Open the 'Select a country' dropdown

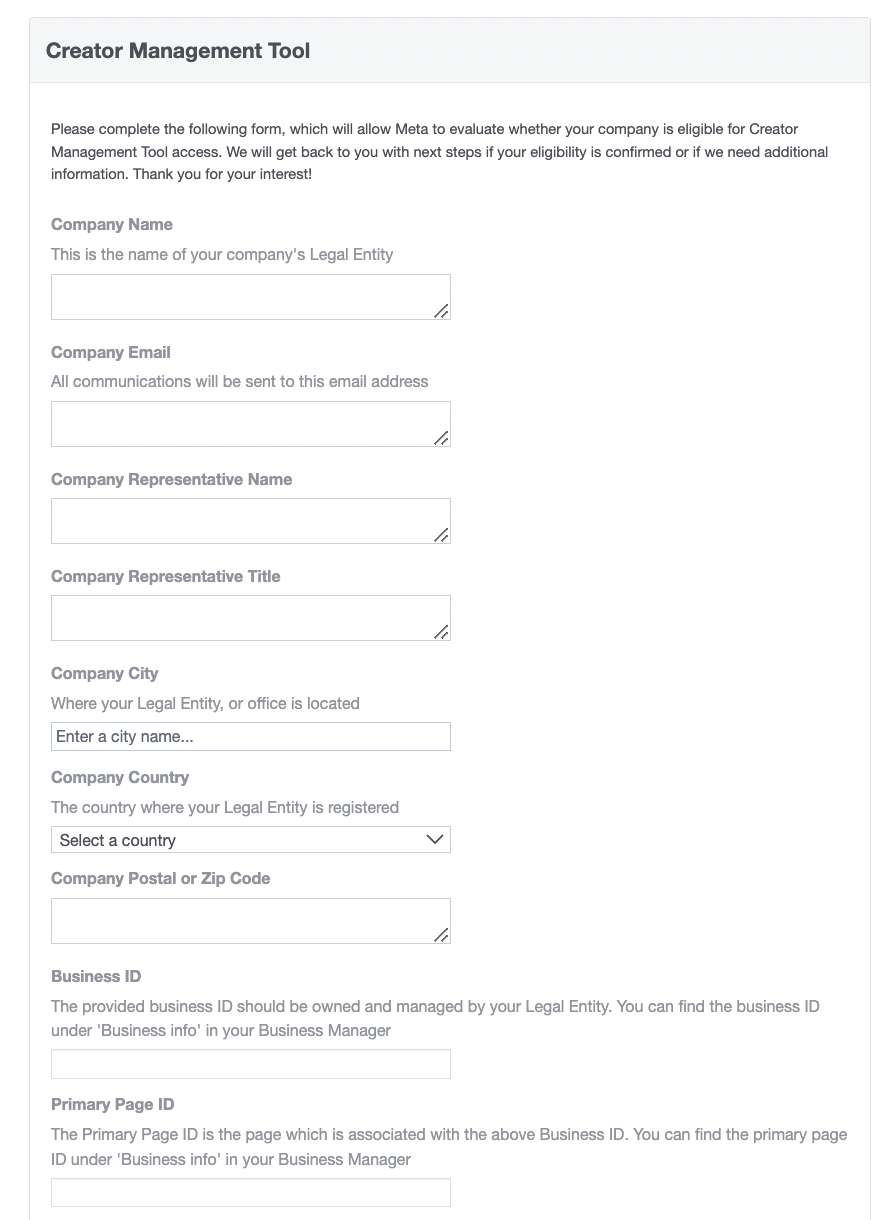250,840
